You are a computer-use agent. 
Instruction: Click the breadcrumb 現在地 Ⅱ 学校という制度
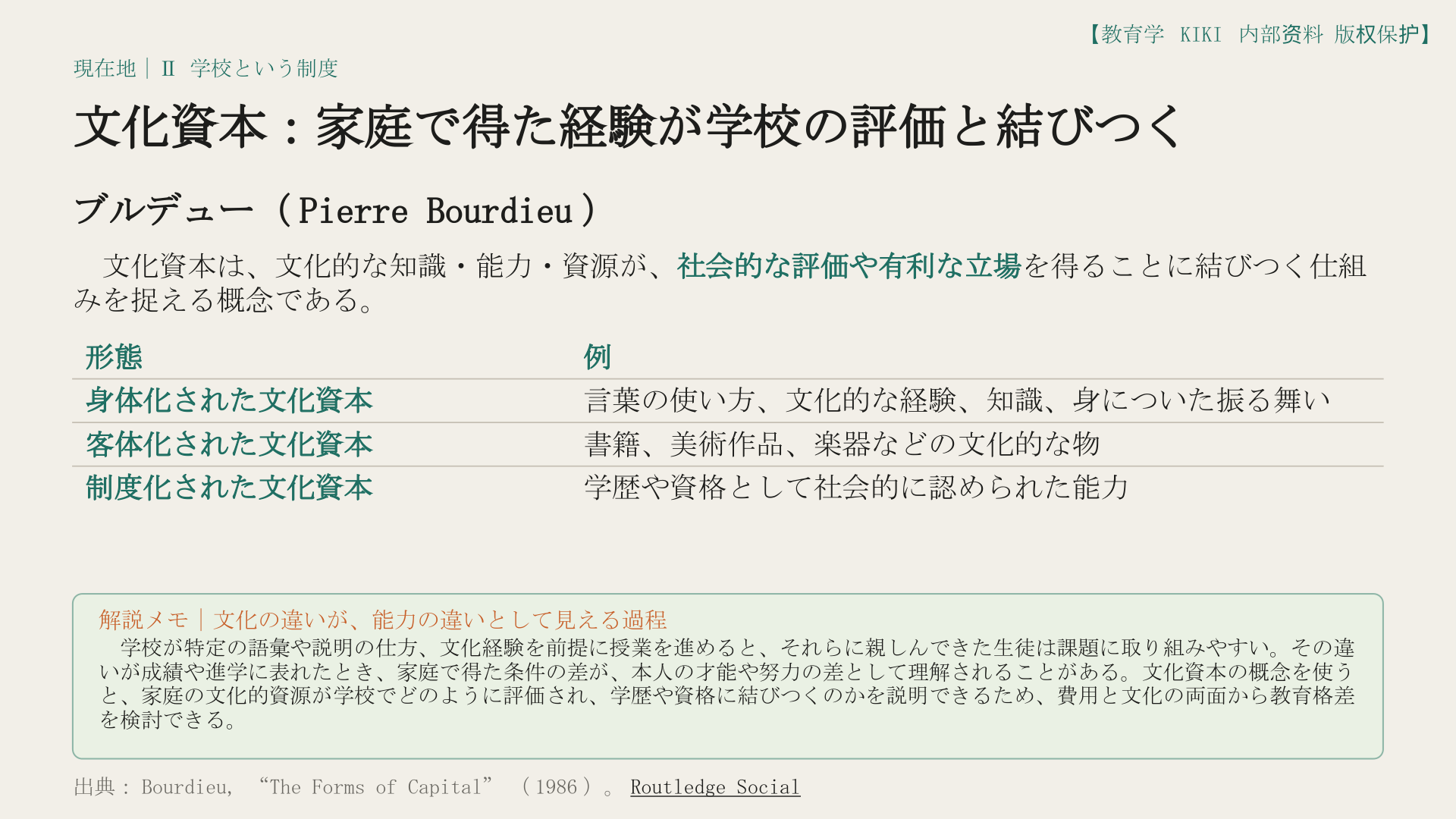point(206,68)
